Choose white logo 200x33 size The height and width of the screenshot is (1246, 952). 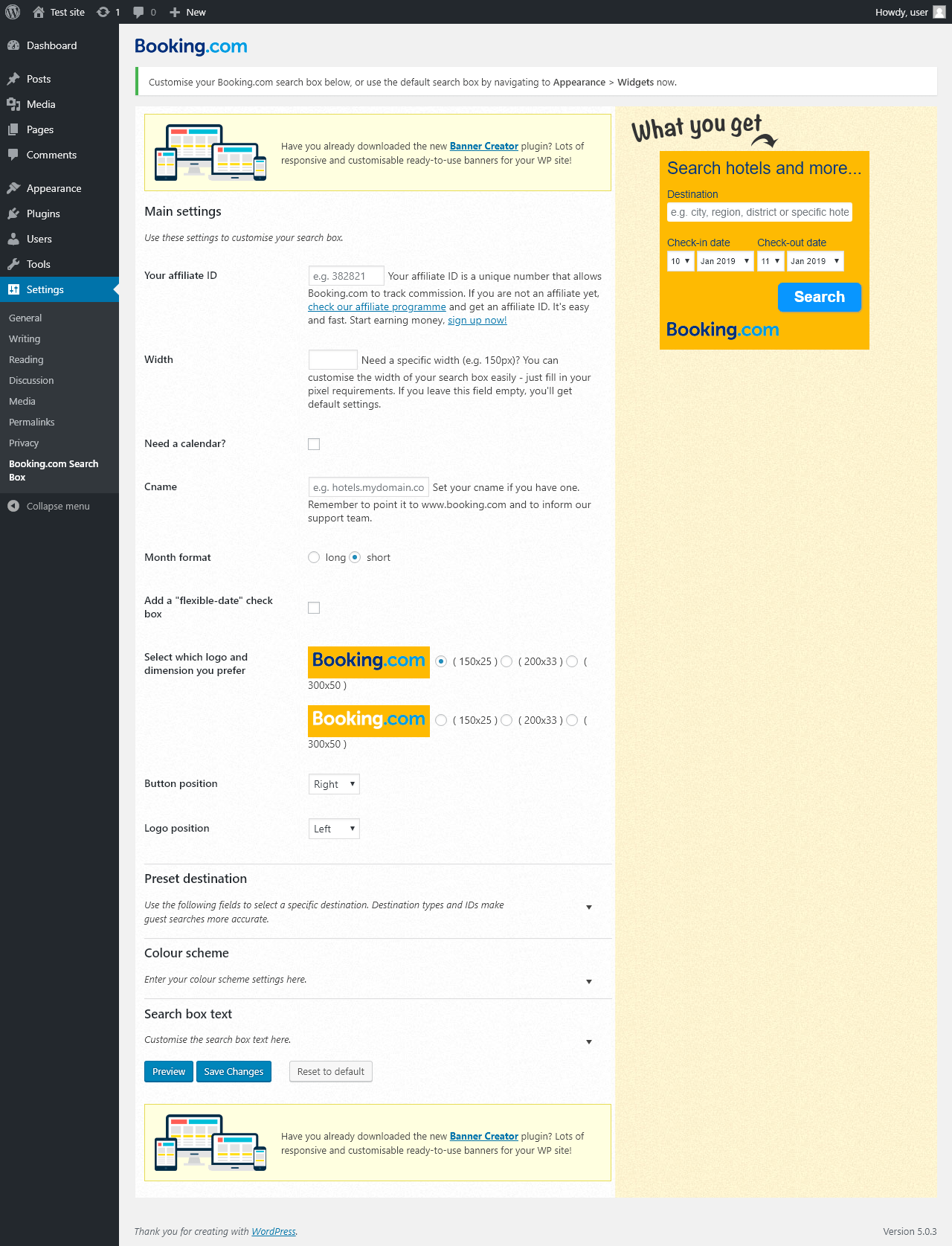[x=506, y=720]
